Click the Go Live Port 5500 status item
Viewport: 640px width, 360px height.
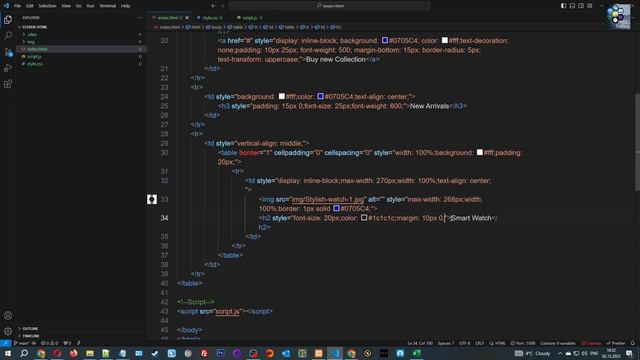tap(523, 343)
